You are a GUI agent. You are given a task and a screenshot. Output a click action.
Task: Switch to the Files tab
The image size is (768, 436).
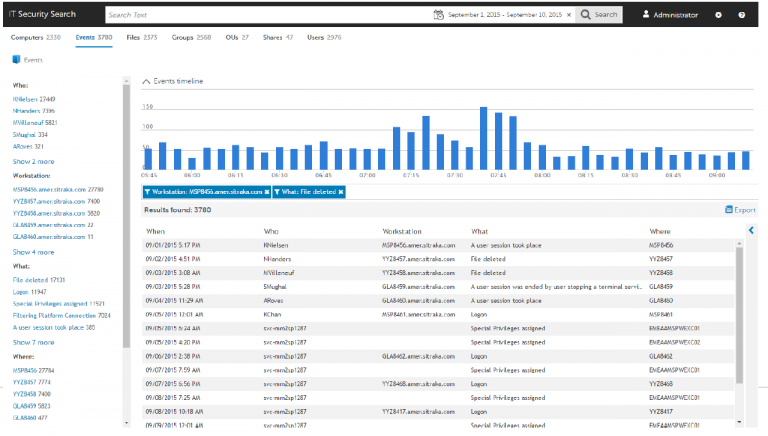142,37
